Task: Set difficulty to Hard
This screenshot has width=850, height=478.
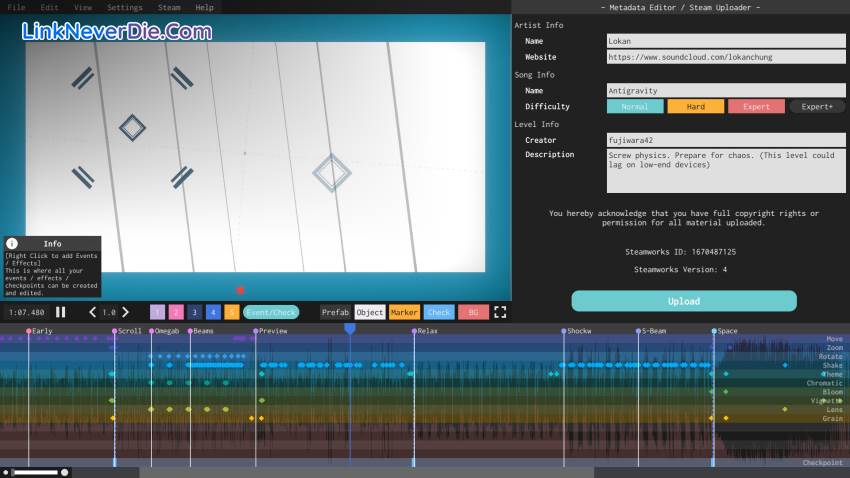Action: pyautogui.click(x=695, y=106)
